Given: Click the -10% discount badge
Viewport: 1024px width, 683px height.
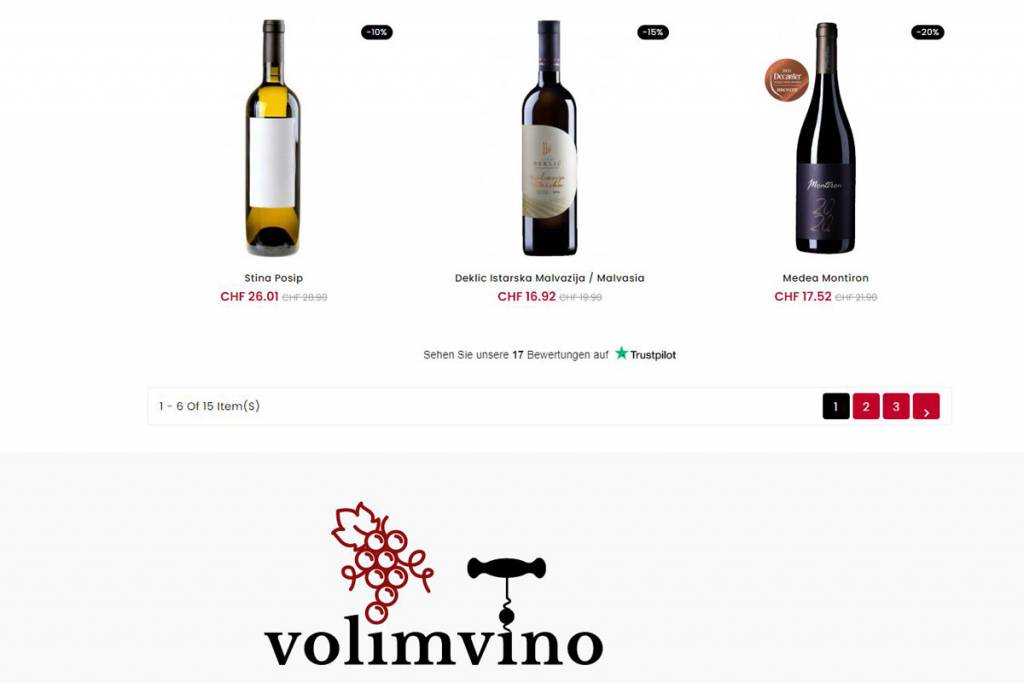Looking at the screenshot, I should coord(377,32).
